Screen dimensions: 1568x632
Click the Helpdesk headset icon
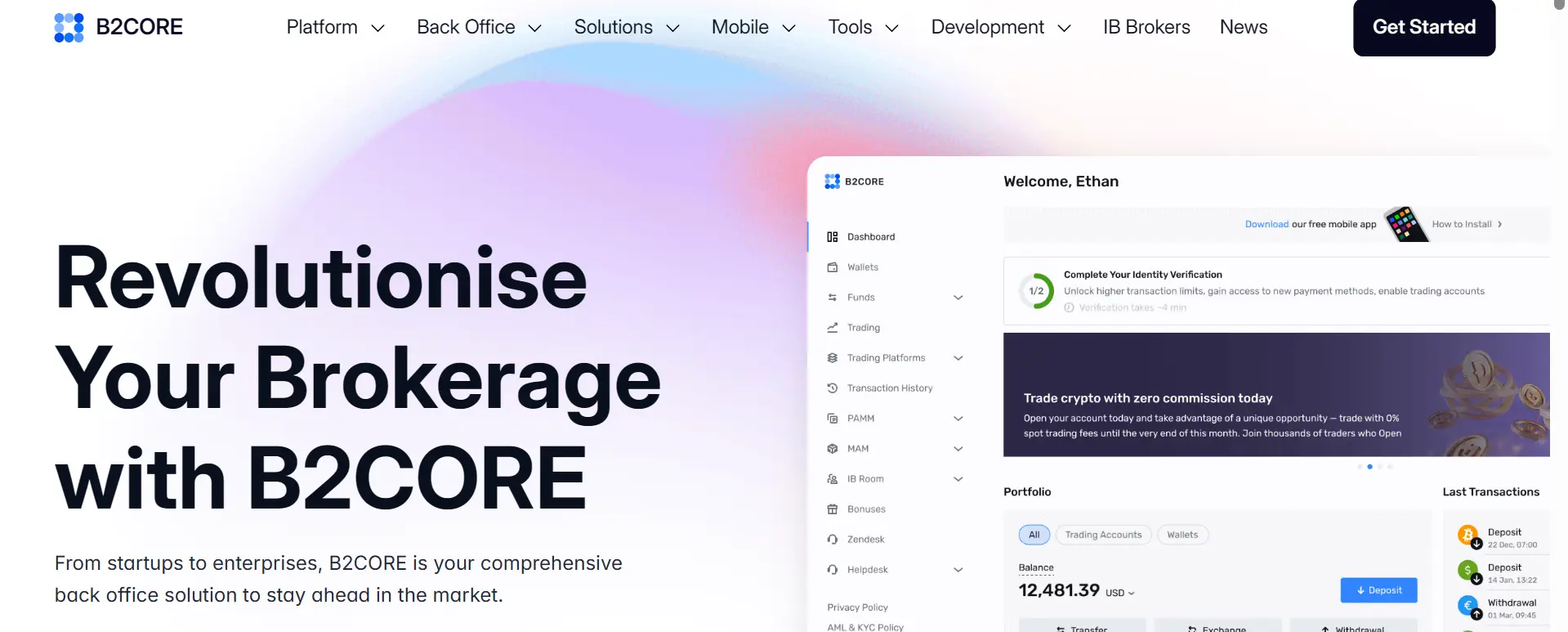point(832,570)
